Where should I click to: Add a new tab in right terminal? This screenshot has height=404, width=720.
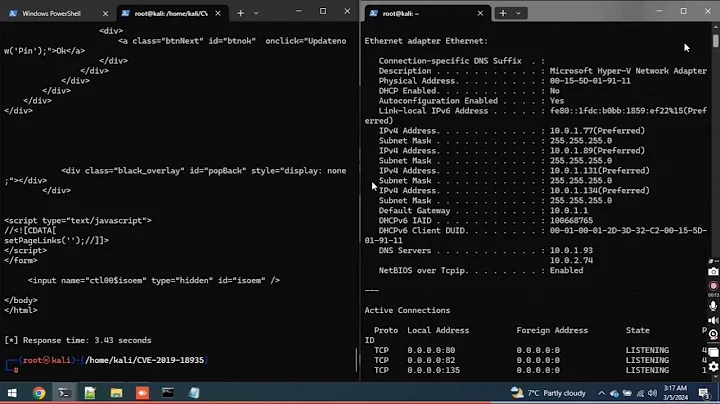click(503, 13)
